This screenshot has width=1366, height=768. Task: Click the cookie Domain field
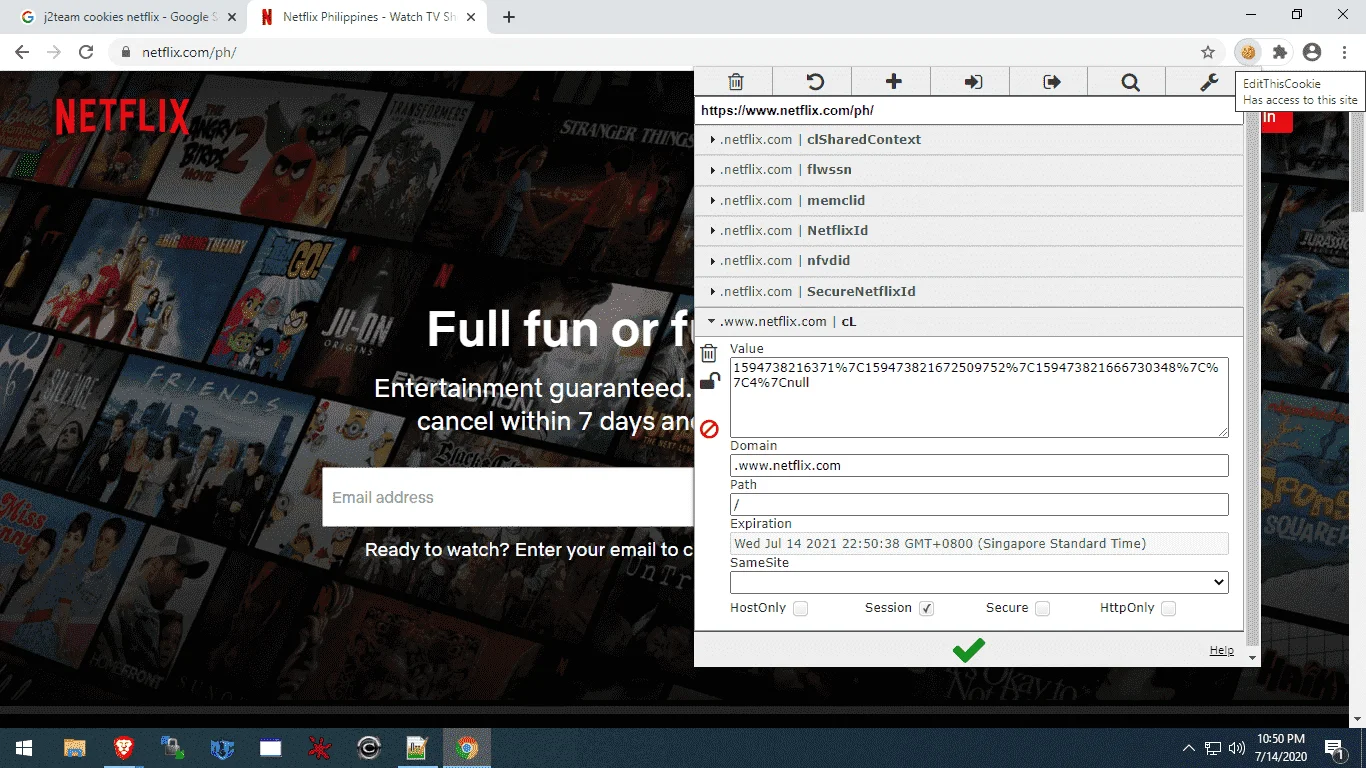point(979,465)
